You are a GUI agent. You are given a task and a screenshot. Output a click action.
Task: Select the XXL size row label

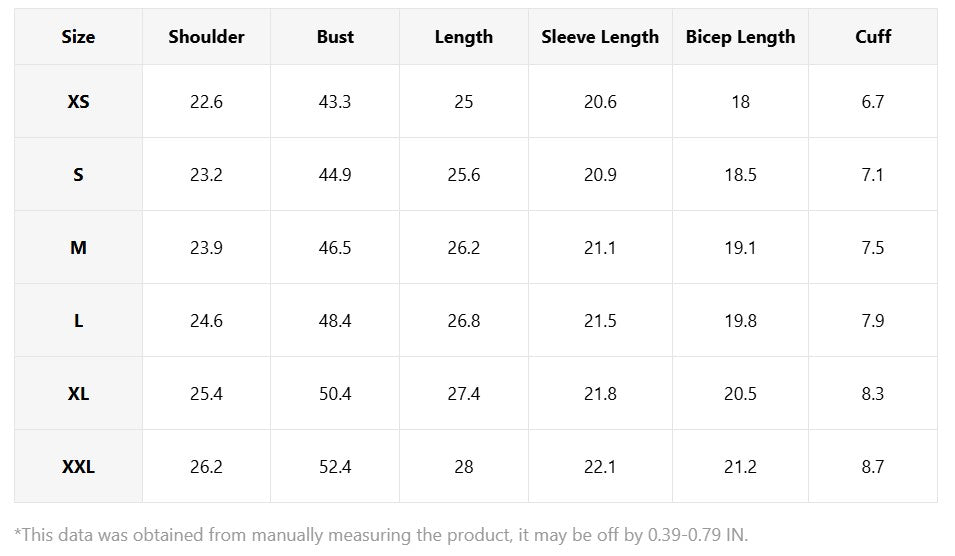point(78,467)
